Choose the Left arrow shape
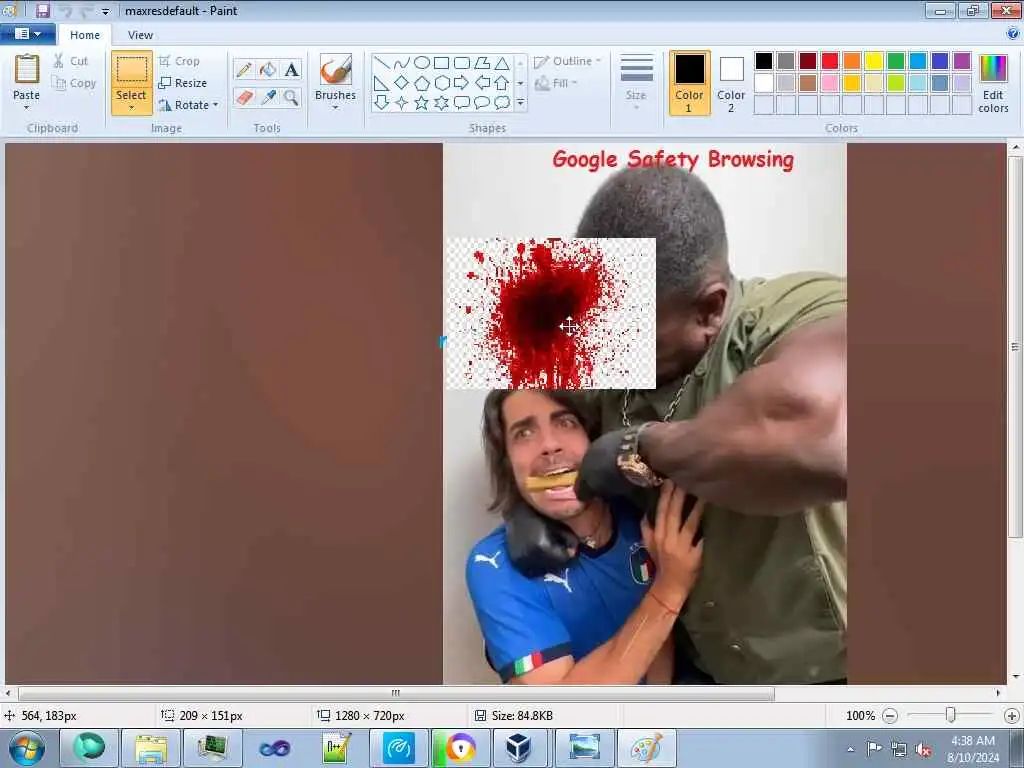Image resolution: width=1024 pixels, height=768 pixels. 482,83
